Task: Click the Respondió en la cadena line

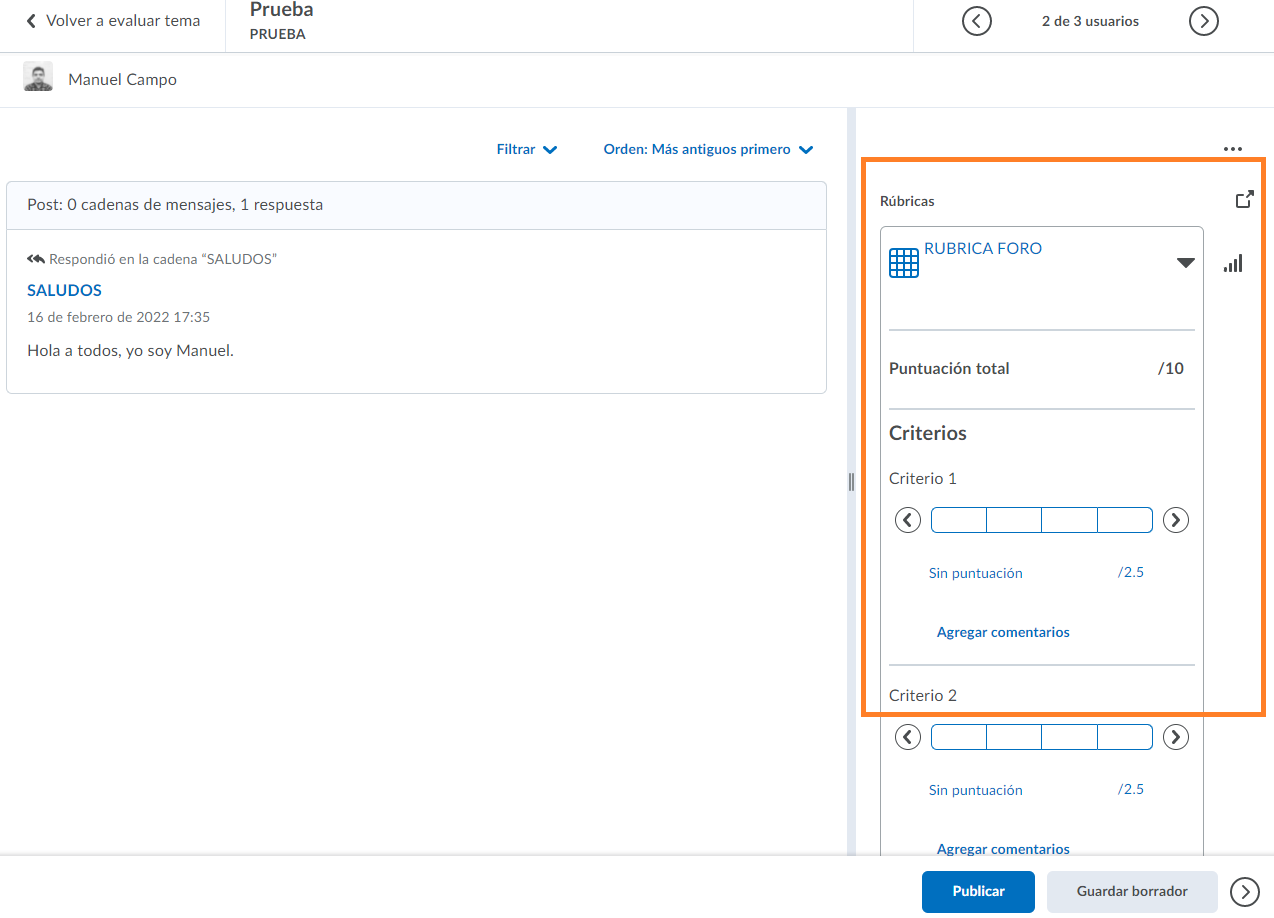Action: coord(152,259)
